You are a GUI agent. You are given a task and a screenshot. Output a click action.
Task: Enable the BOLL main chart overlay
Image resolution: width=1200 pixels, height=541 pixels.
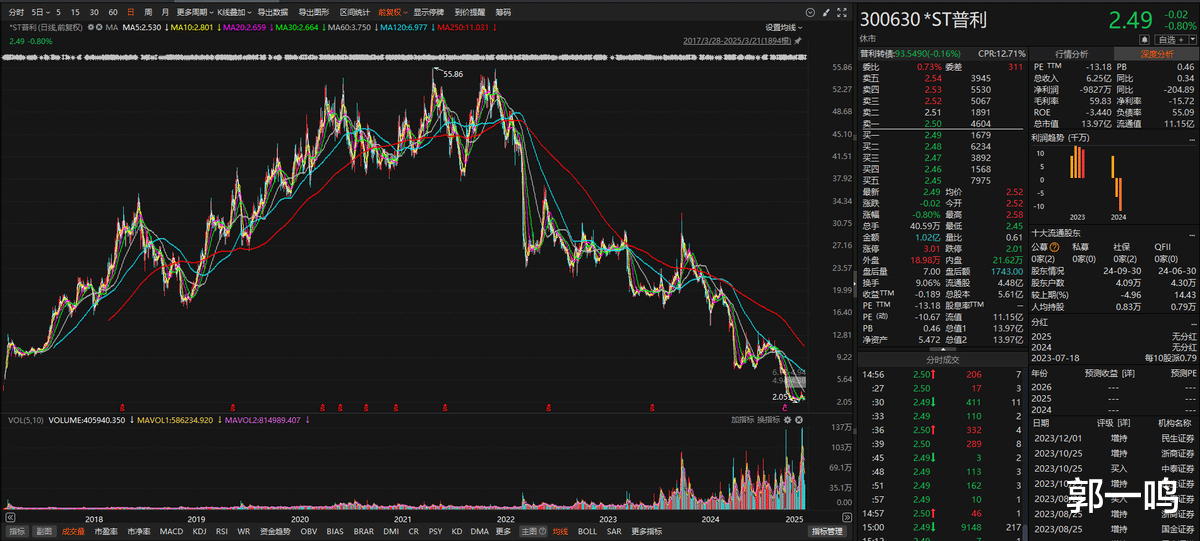(x=587, y=531)
